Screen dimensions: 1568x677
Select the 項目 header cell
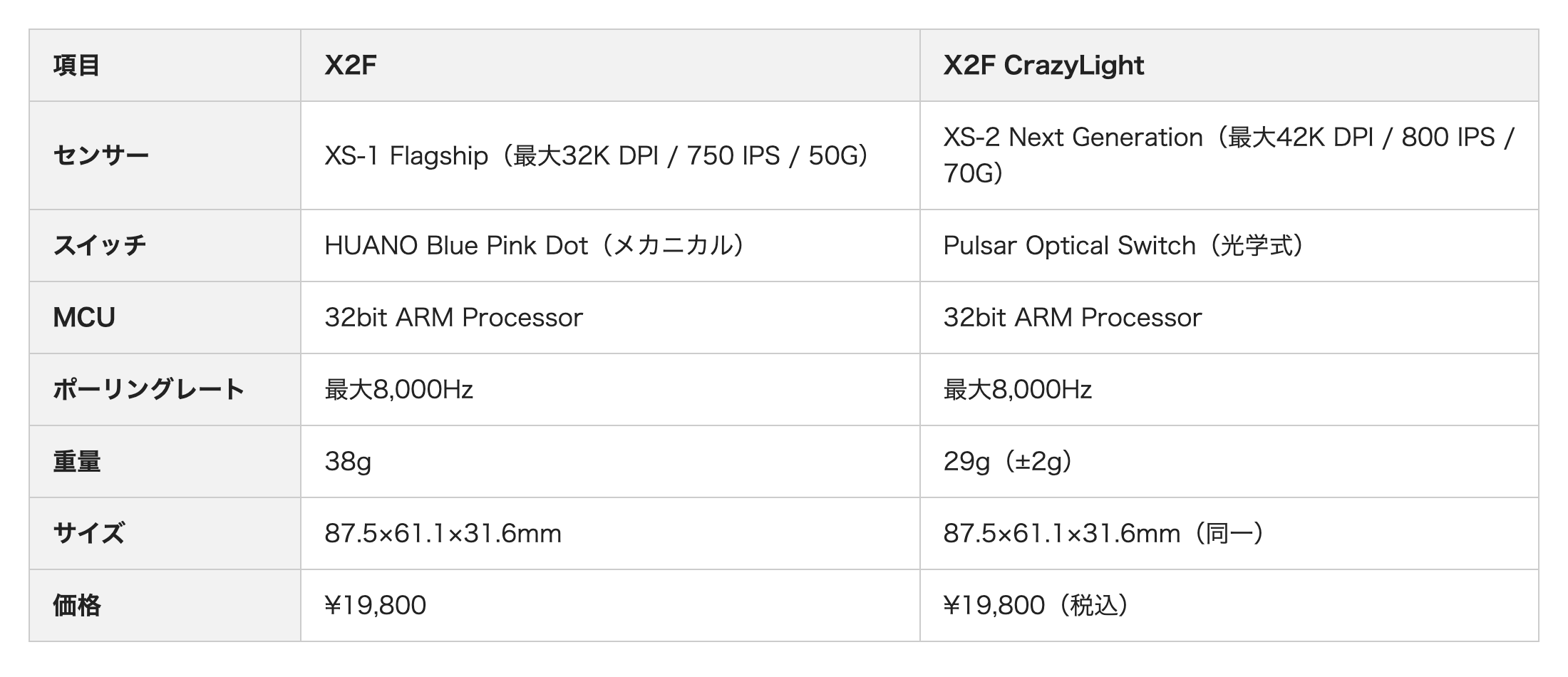click(x=165, y=66)
